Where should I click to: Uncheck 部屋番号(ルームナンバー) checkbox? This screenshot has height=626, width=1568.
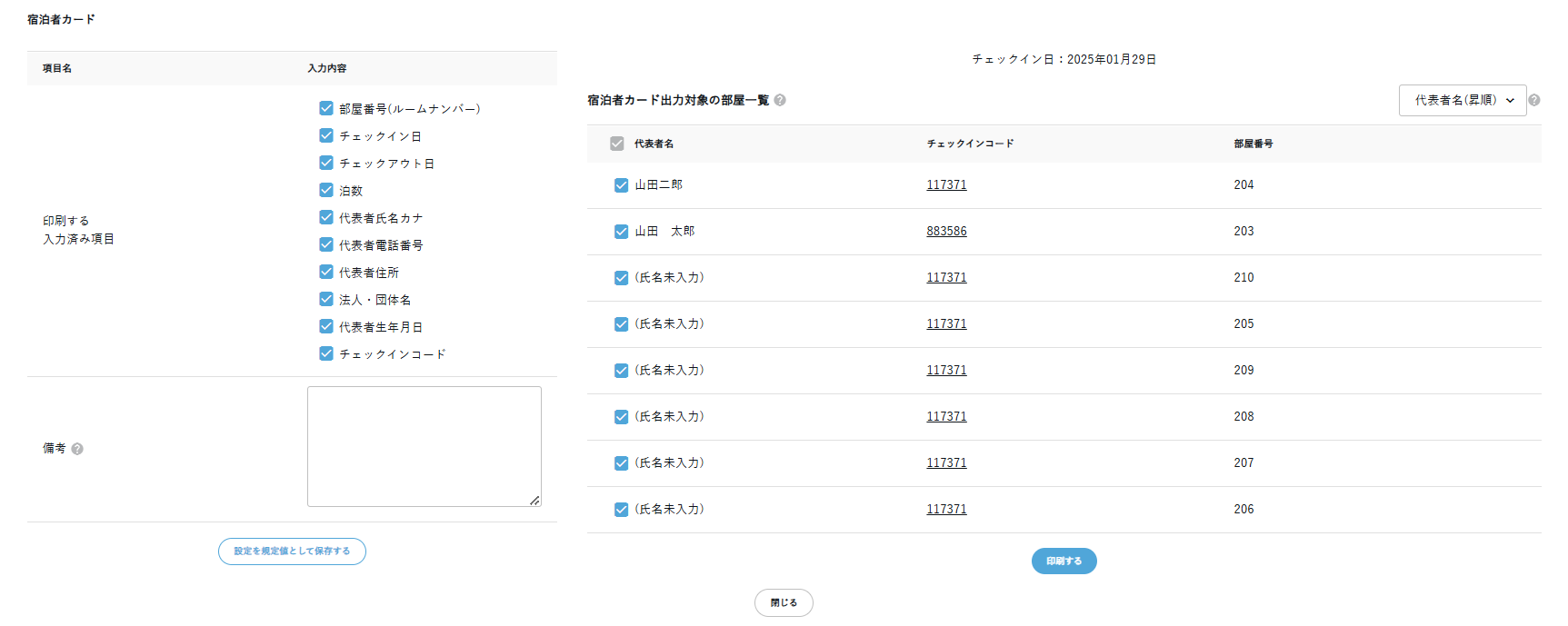click(x=326, y=108)
